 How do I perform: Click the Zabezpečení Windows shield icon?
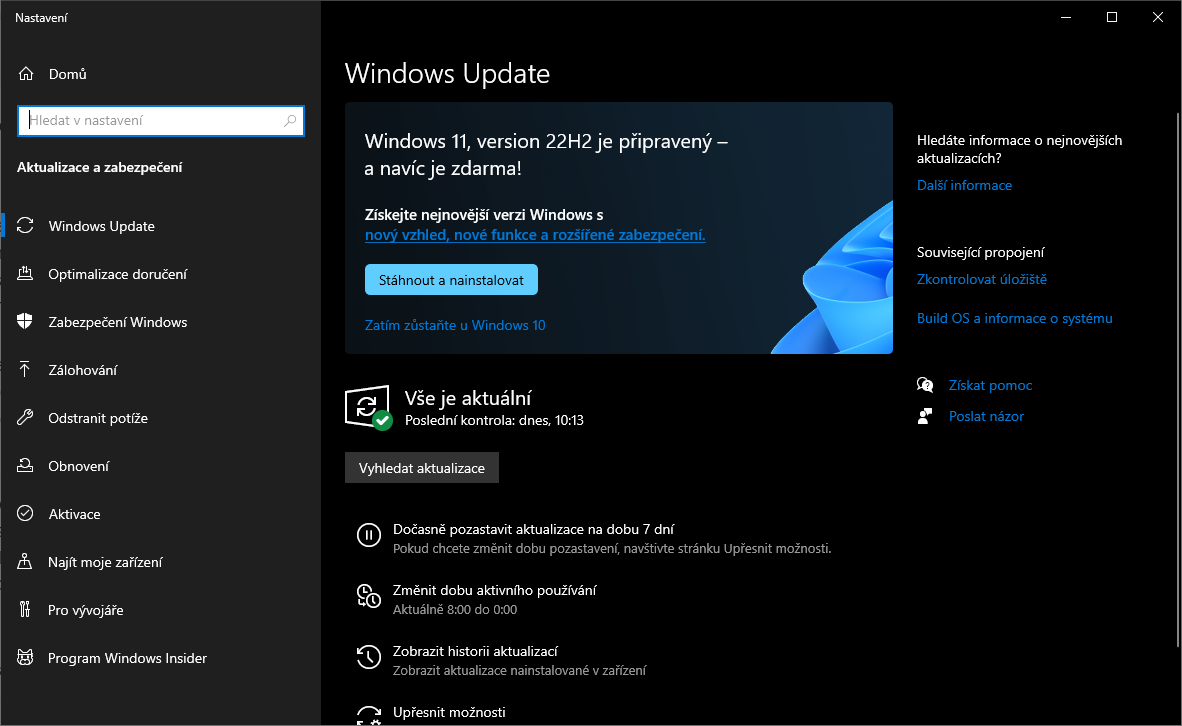(x=25, y=321)
